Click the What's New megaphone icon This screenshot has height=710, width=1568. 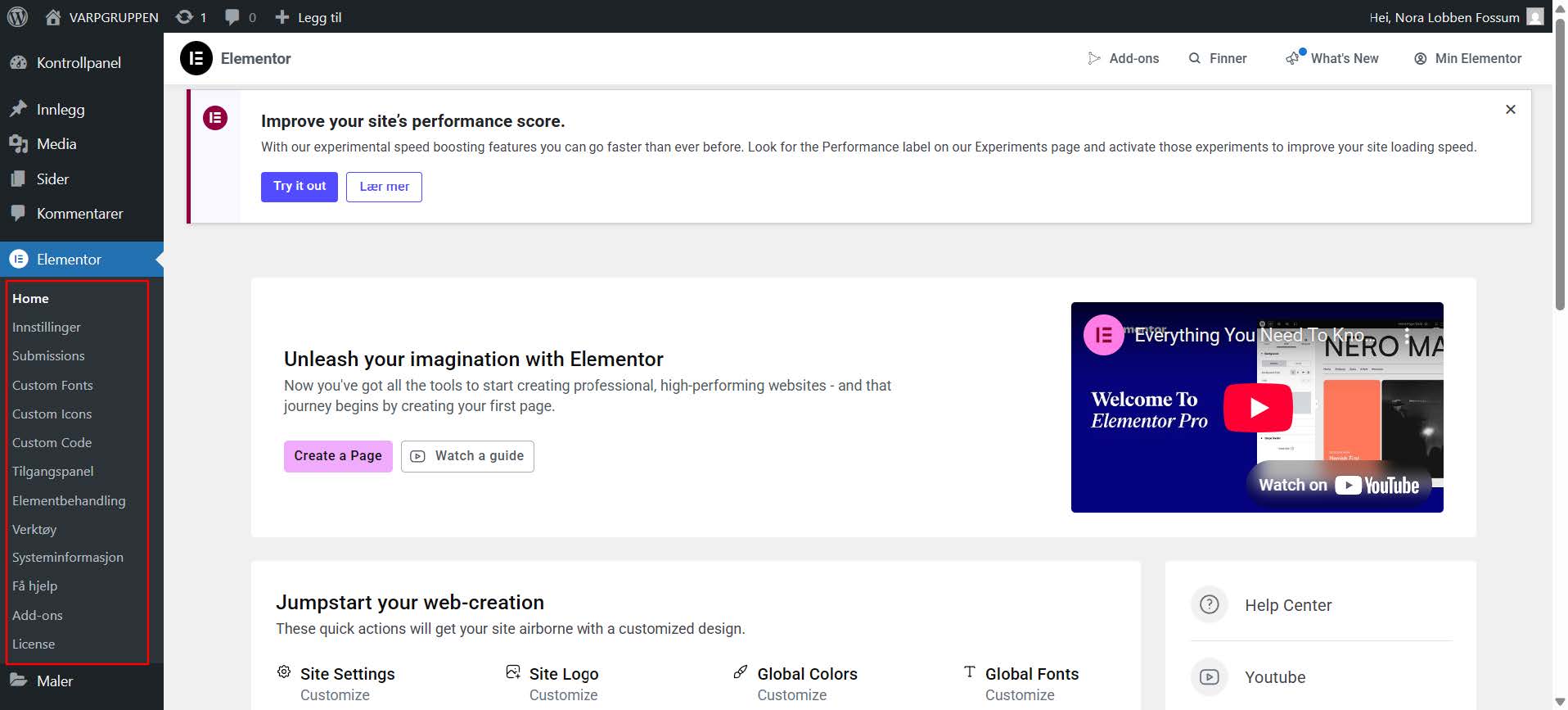tap(1295, 57)
